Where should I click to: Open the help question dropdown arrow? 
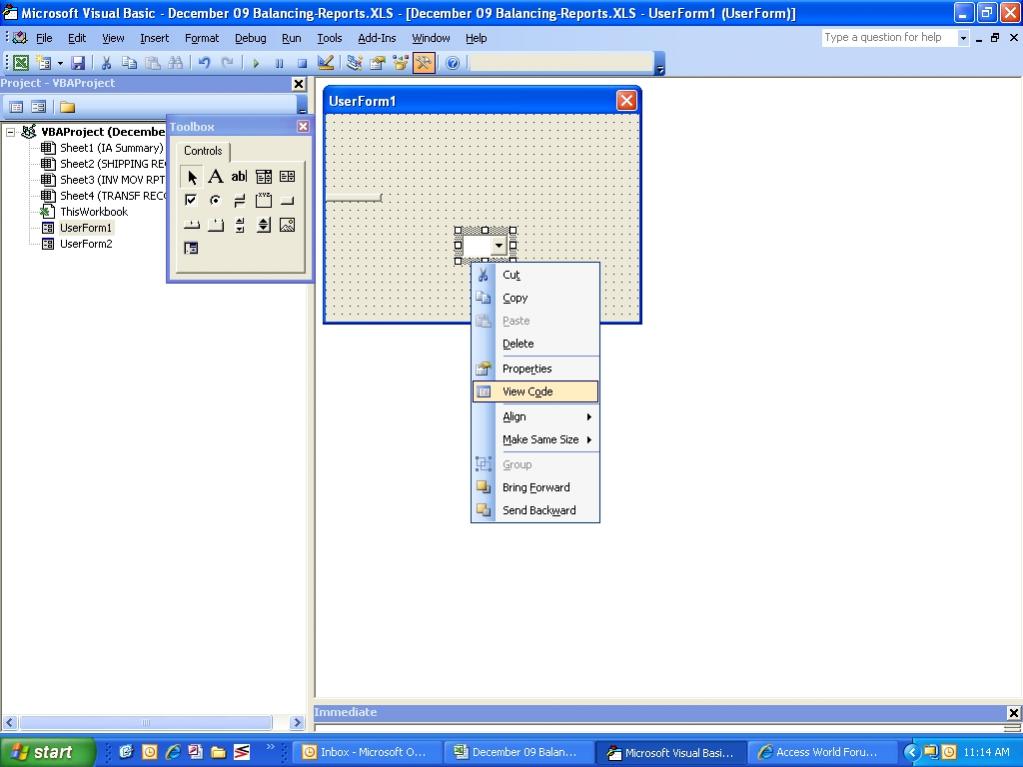coord(962,38)
